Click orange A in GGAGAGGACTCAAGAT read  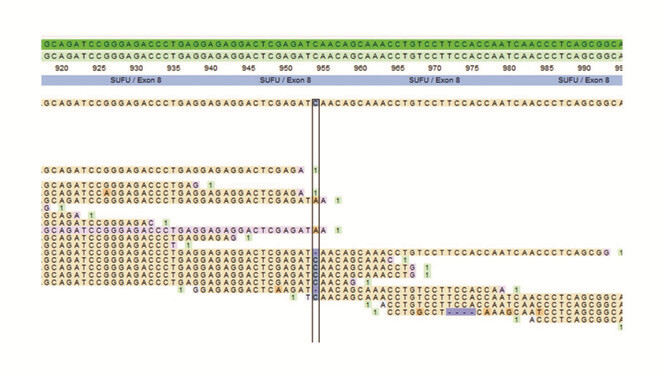pos(278,290)
